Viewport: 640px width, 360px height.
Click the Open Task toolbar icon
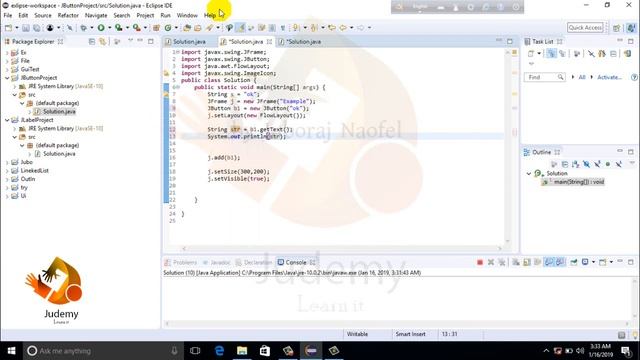click(198, 28)
